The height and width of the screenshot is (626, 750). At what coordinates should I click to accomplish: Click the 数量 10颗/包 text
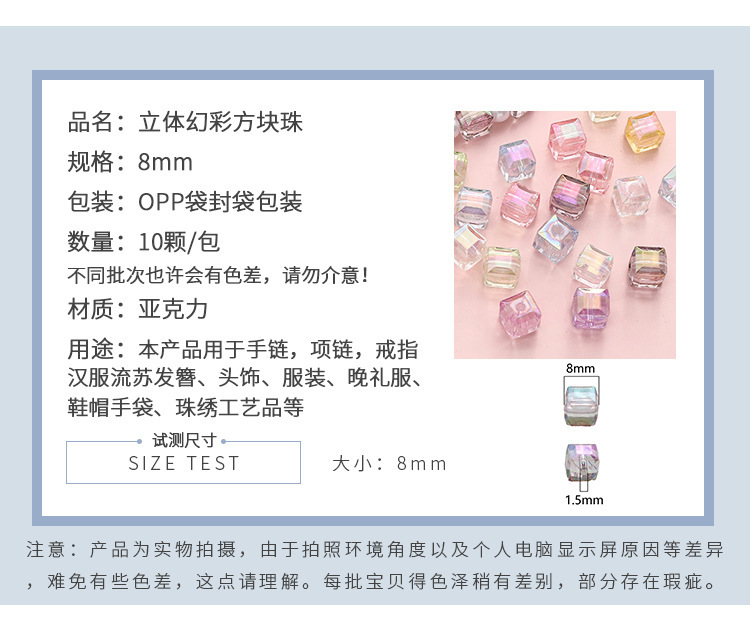coord(143,242)
